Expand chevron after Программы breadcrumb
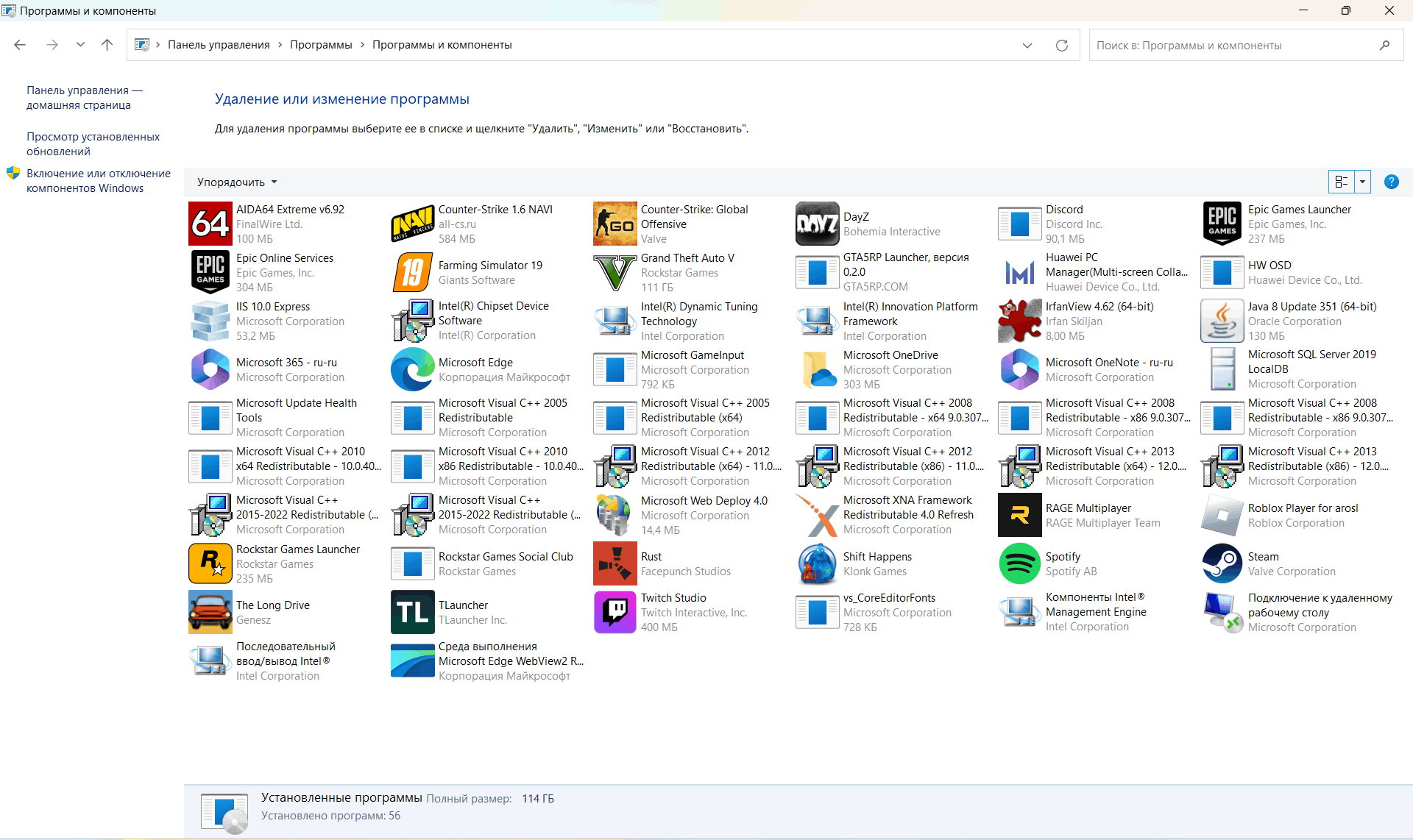Viewport: 1413px width, 840px height. pyautogui.click(x=362, y=45)
